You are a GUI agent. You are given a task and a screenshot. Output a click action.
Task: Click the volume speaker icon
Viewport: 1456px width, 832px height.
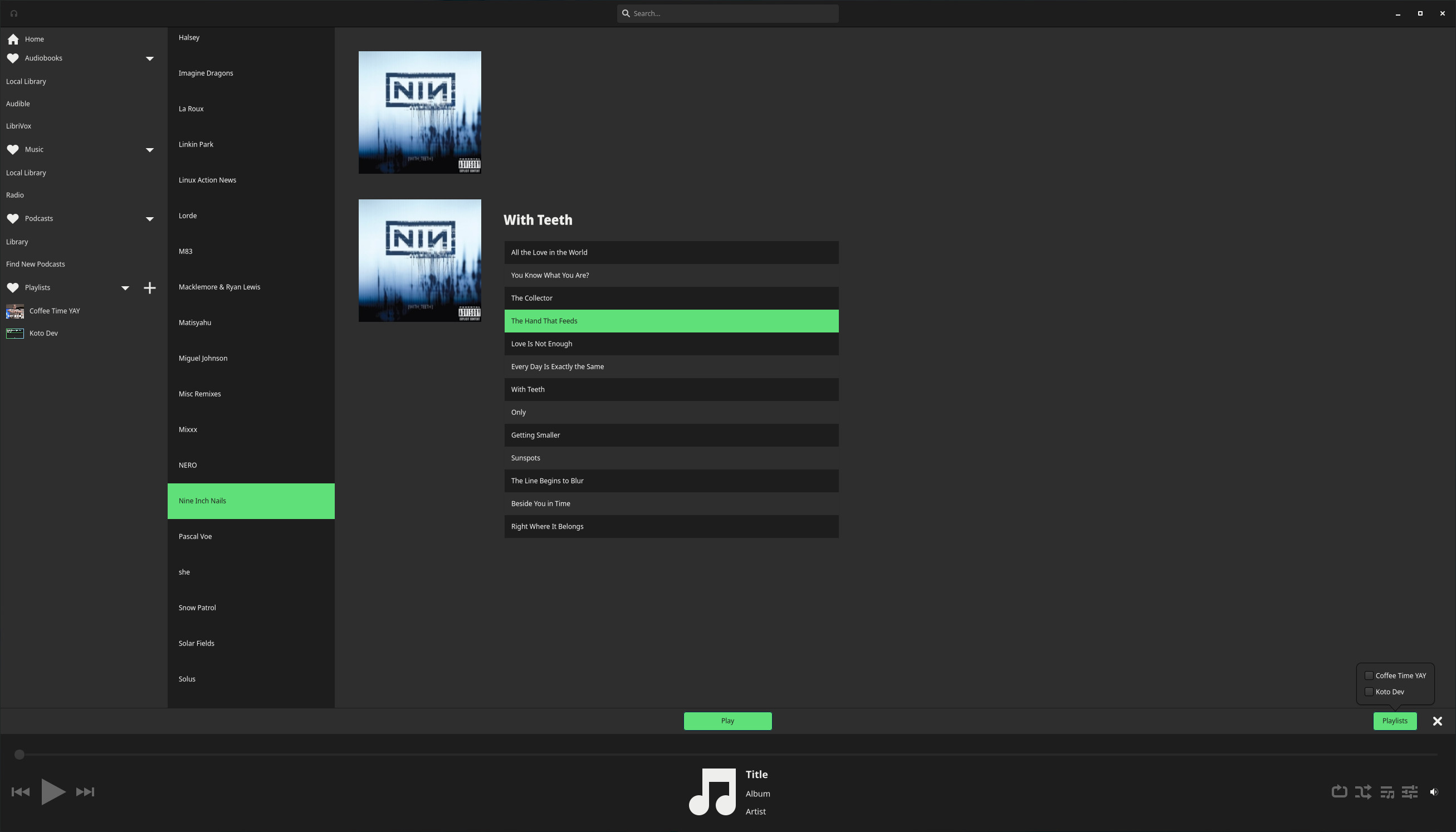coord(1434,792)
